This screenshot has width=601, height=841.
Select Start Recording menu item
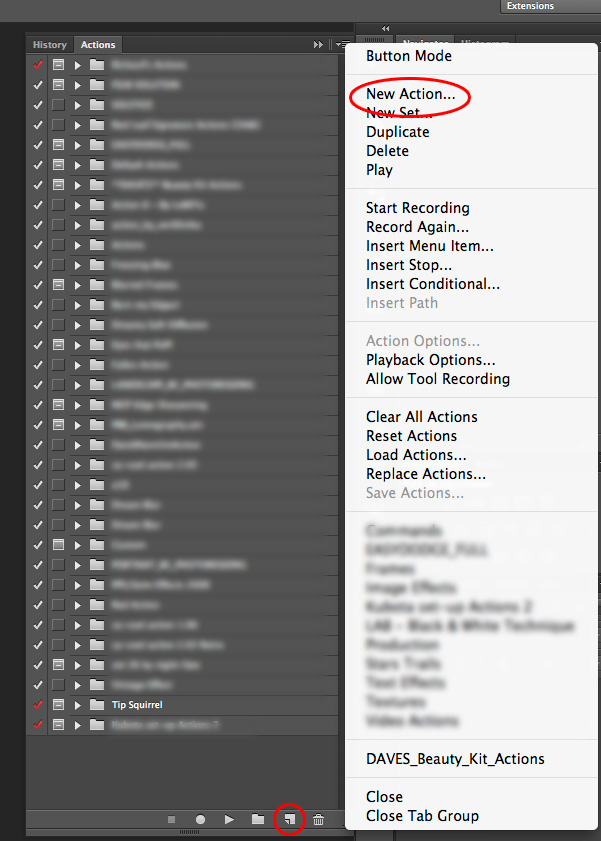click(x=418, y=208)
